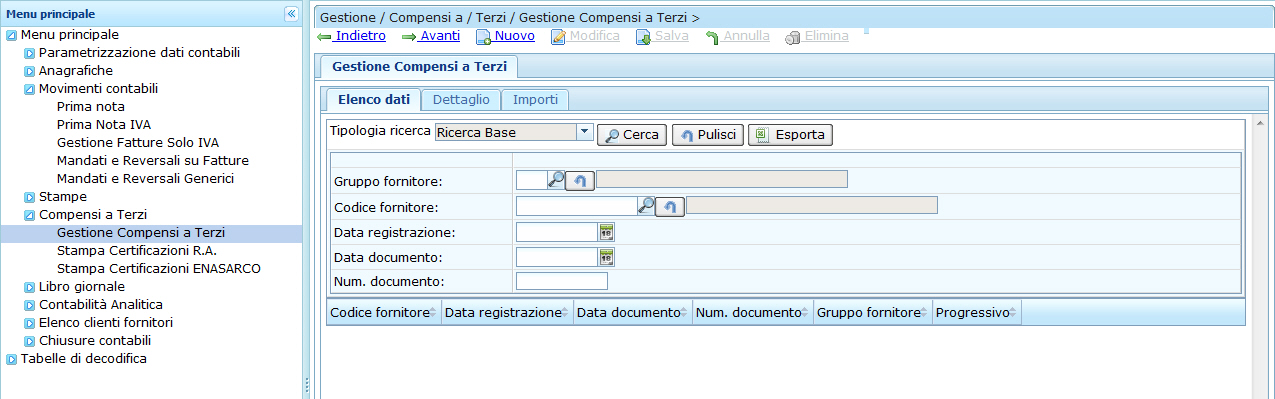Click the Modifica toolbar link
Viewport: 1275px width, 399px height.
(x=585, y=36)
